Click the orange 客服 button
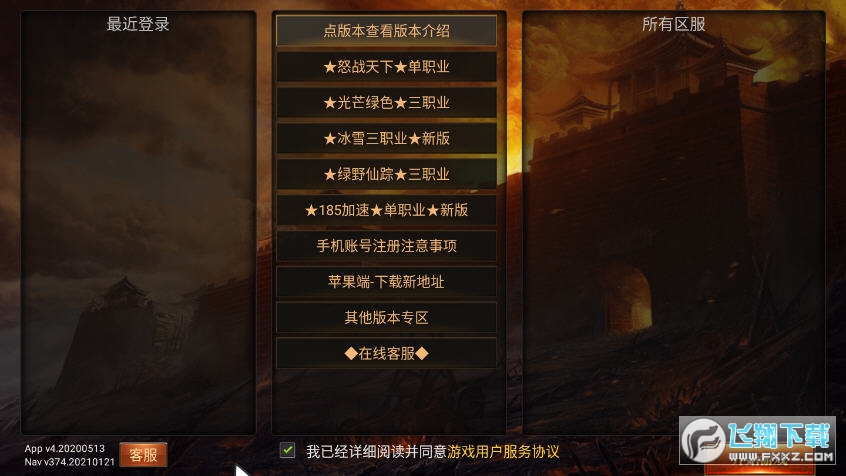The width and height of the screenshot is (846, 476). click(143, 455)
